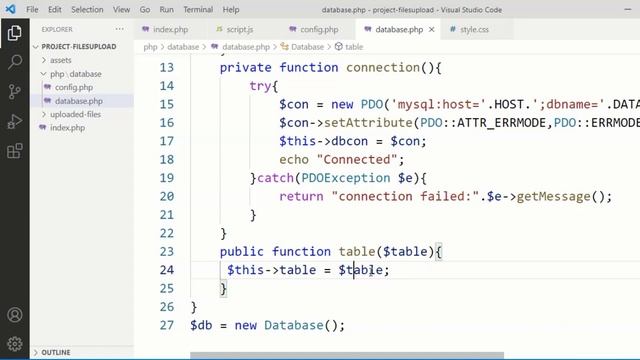This screenshot has width=640, height=360.
Task: Click the table breadcrumb label
Action: pyautogui.click(x=354, y=47)
